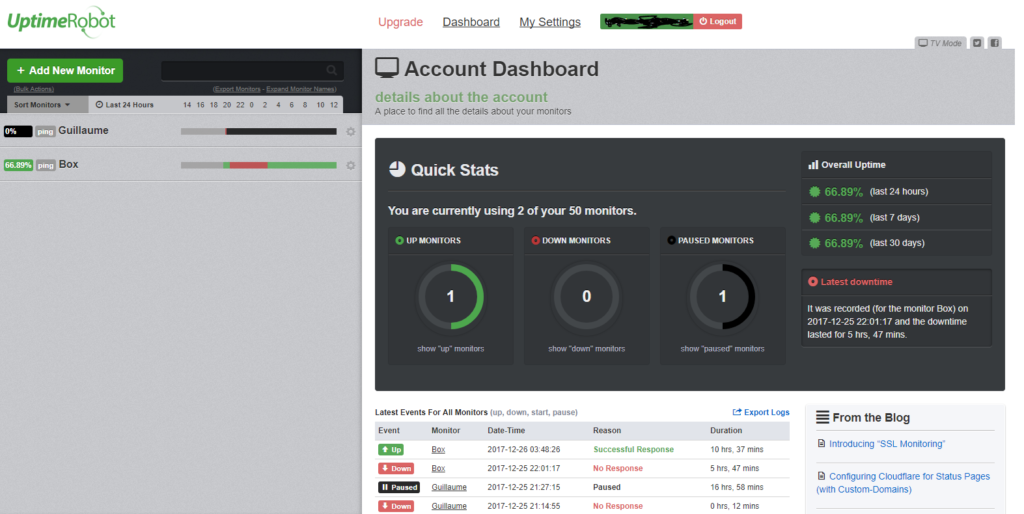Click the Latest downtime red icon
The image size is (1024, 514).
(812, 281)
